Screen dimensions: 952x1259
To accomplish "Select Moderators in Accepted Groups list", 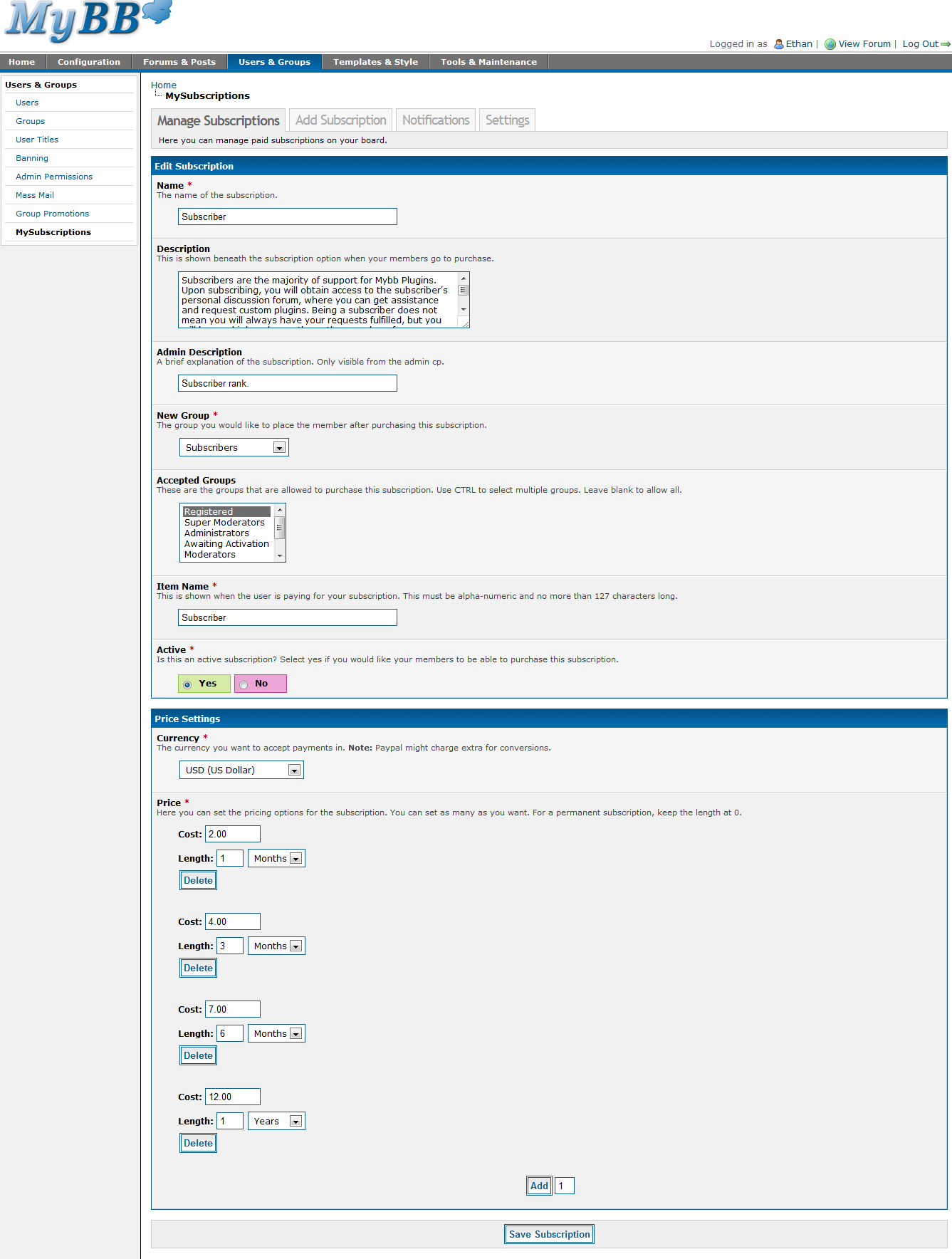I will pyautogui.click(x=227, y=555).
